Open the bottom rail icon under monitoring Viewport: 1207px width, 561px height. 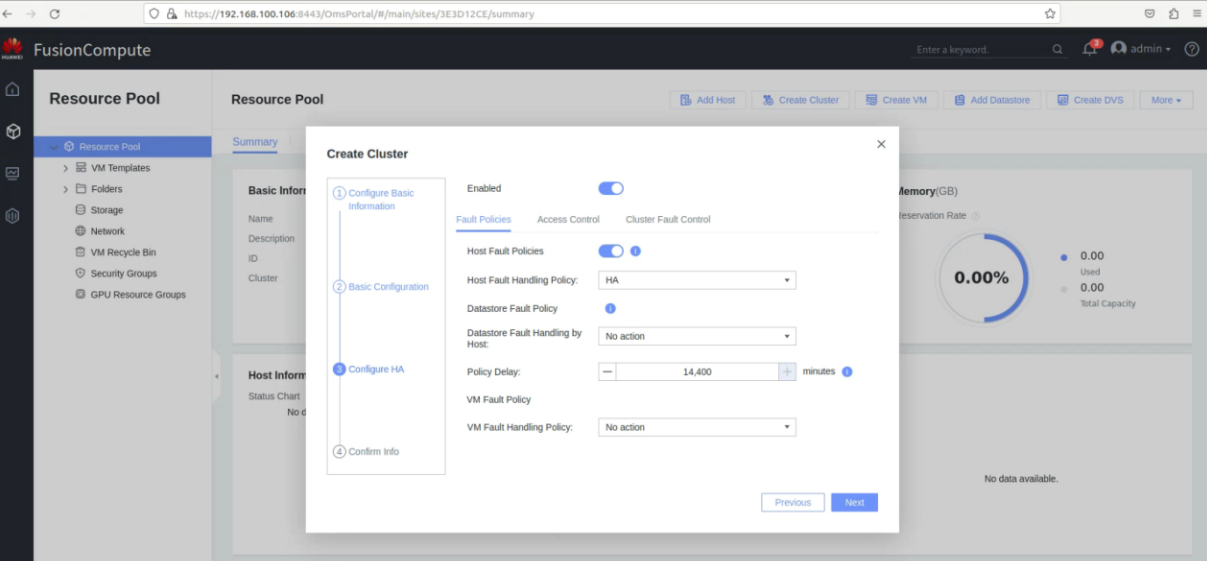13,215
